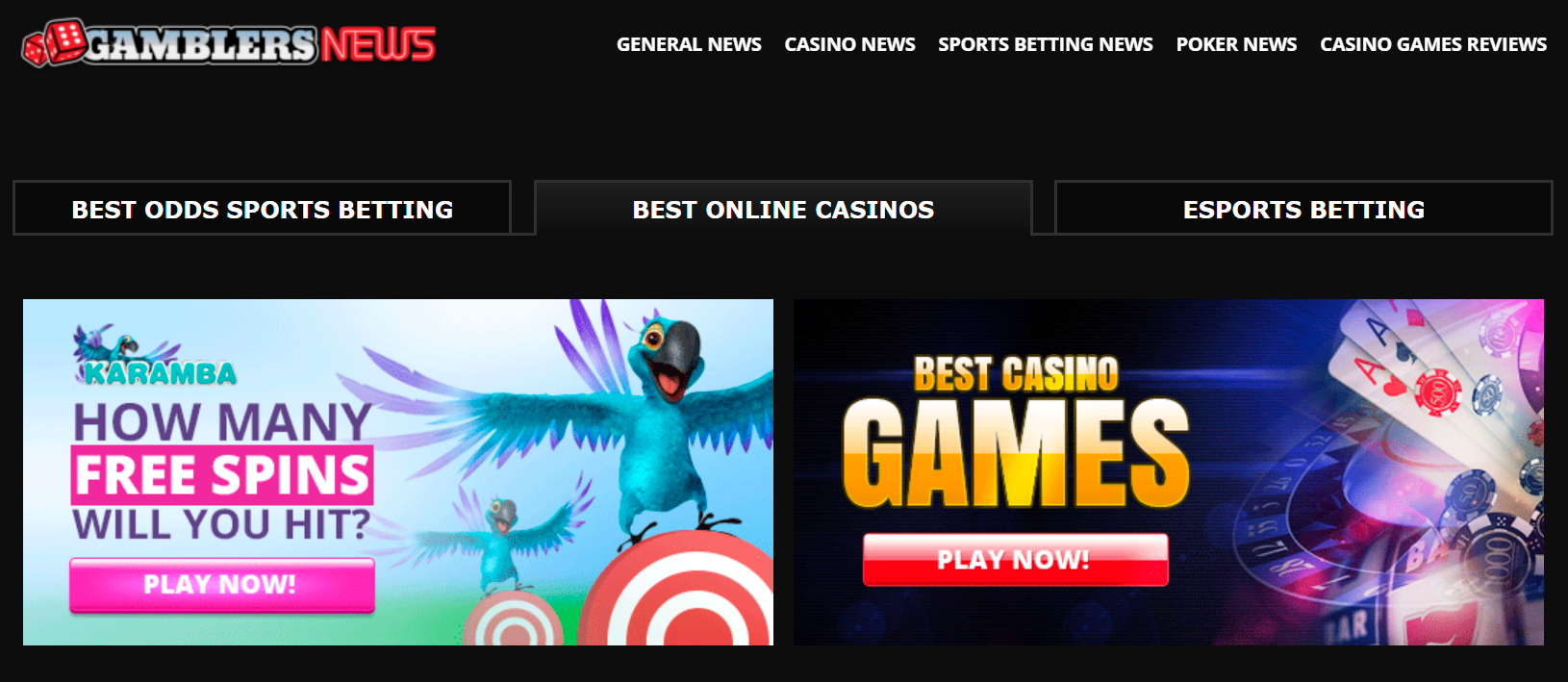Click the Karamba parrot logo

[x=156, y=356]
